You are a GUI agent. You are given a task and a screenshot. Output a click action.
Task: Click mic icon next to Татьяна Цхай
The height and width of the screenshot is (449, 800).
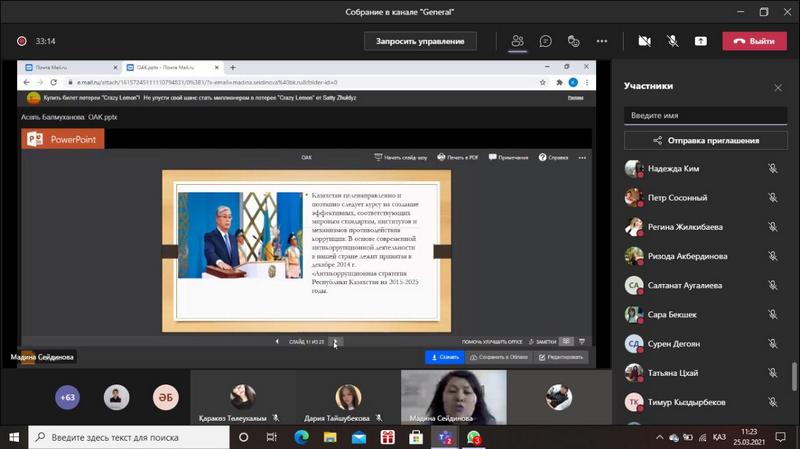click(x=772, y=373)
